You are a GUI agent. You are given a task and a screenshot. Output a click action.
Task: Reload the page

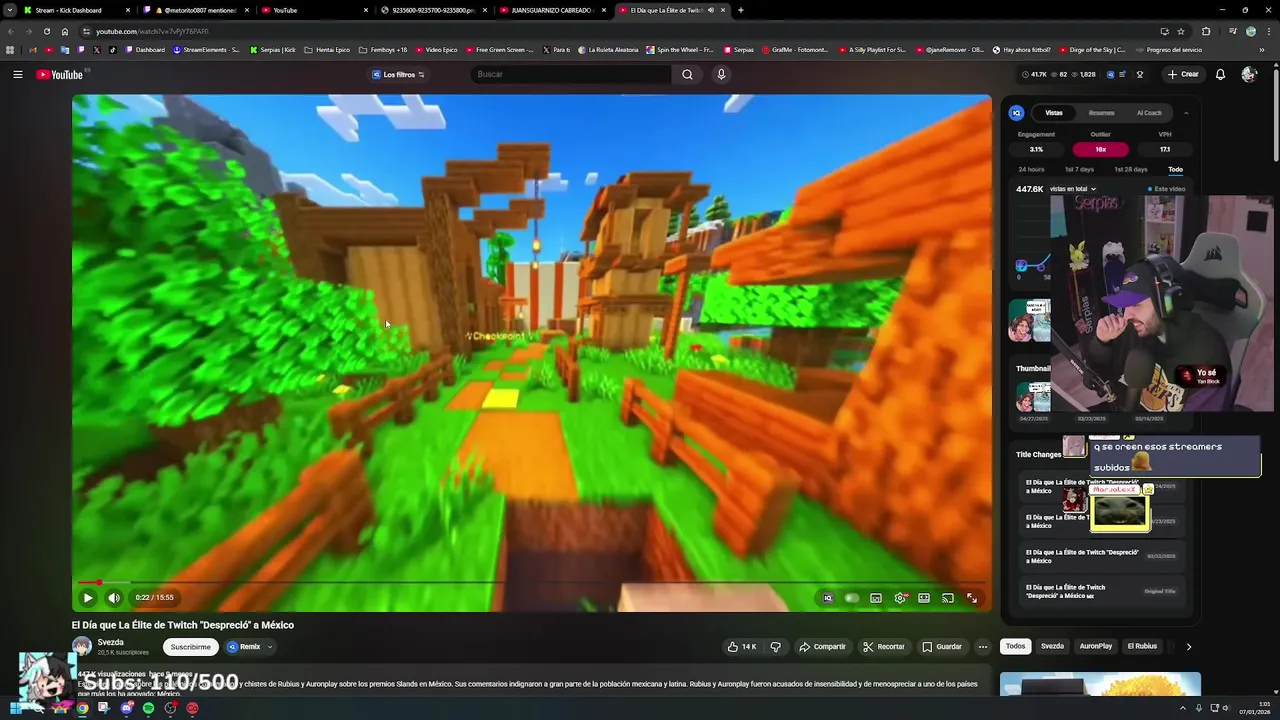[46, 31]
